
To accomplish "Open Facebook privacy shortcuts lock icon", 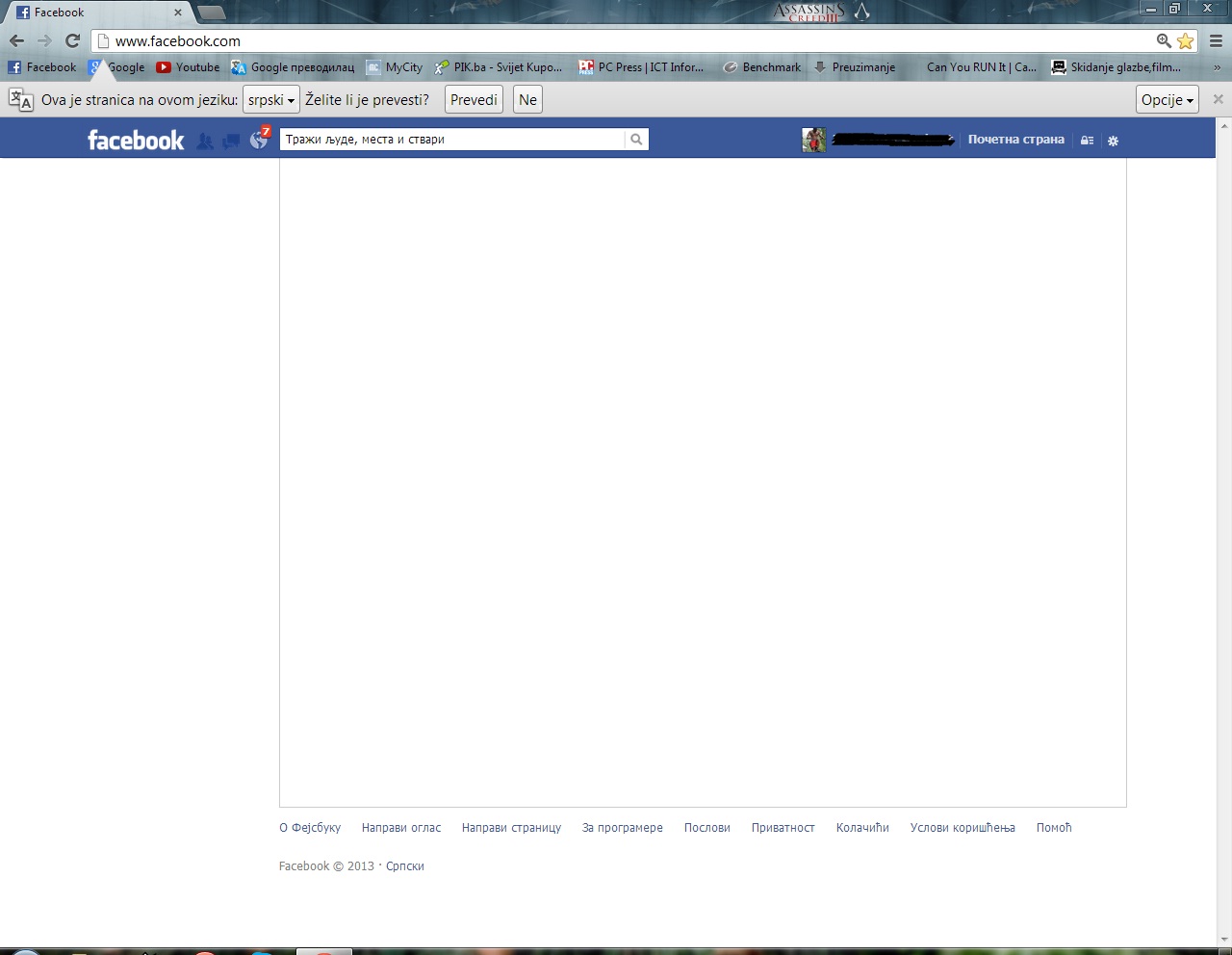I will pos(1088,141).
